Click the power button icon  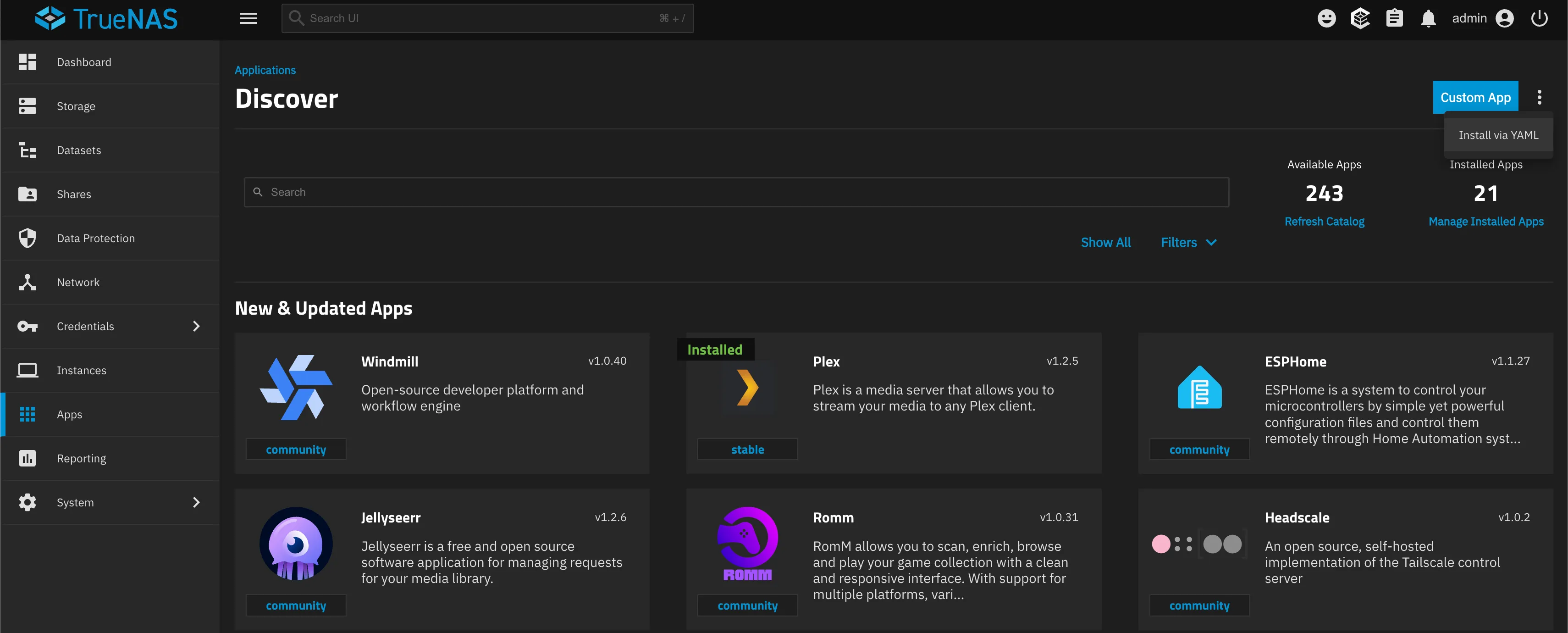coord(1540,18)
